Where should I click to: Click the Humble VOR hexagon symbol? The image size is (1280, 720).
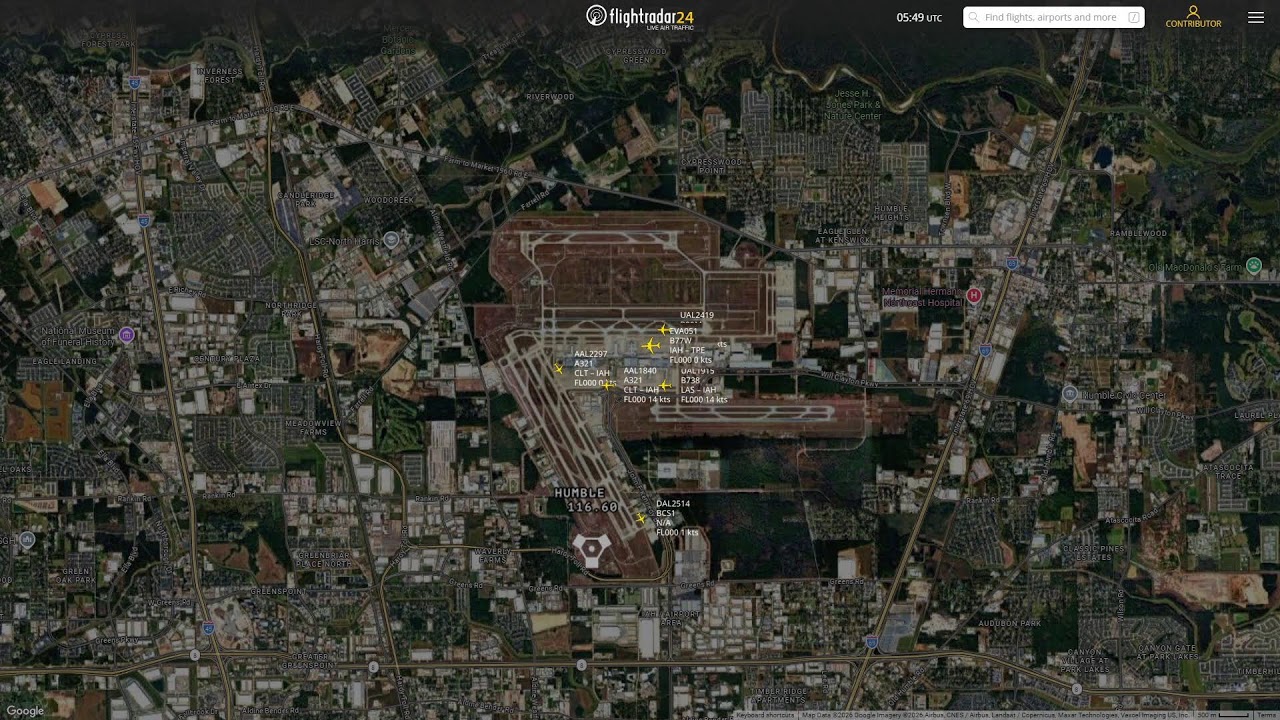coord(591,550)
